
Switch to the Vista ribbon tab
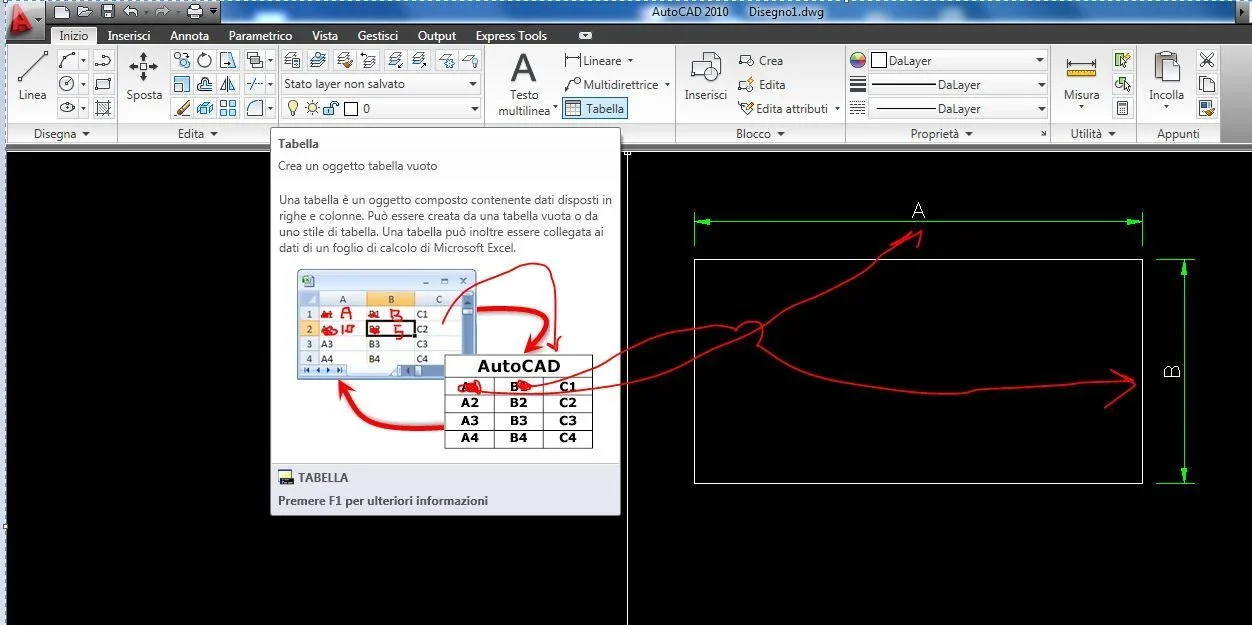325,36
